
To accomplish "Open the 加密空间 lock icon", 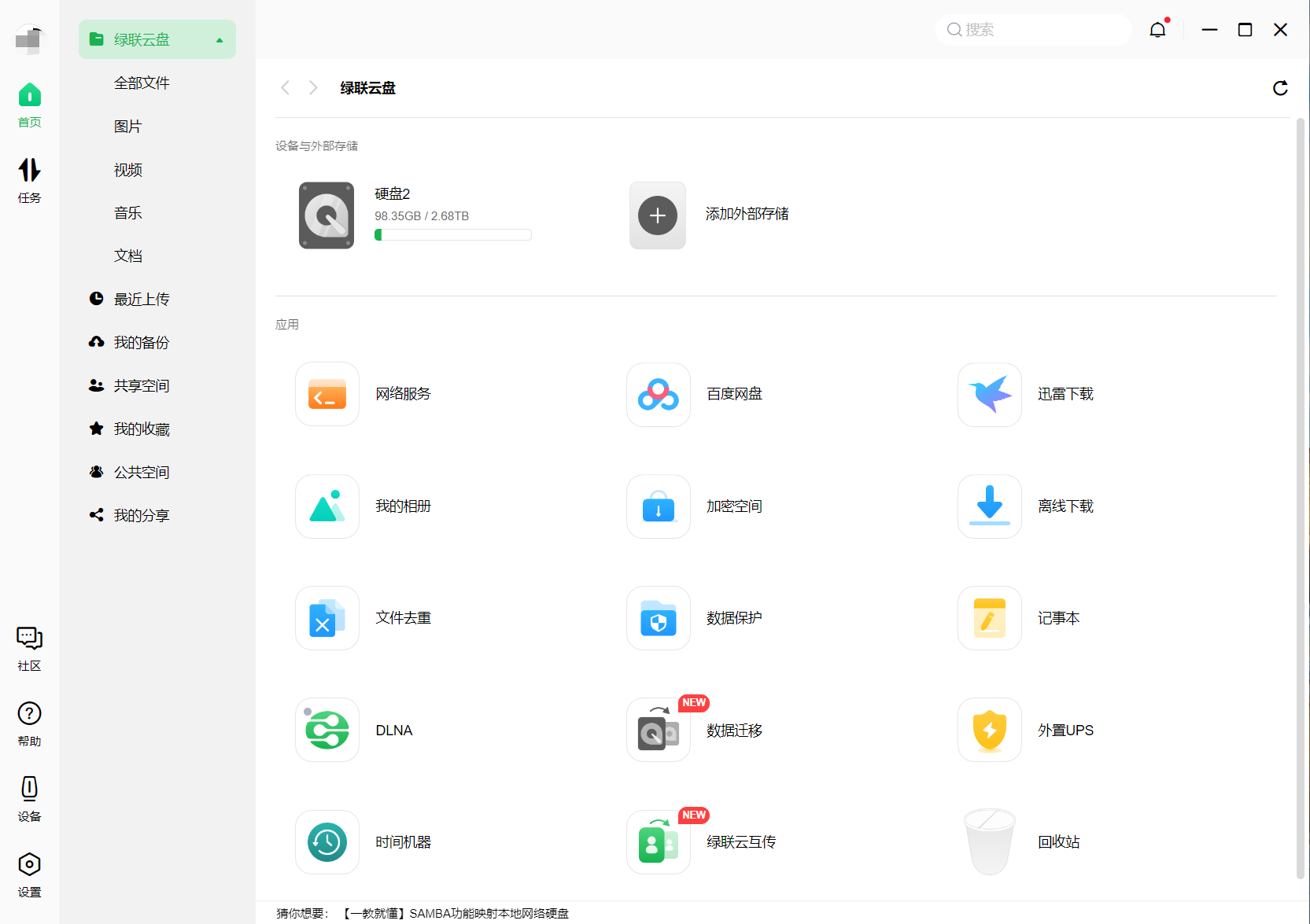I will (x=659, y=506).
